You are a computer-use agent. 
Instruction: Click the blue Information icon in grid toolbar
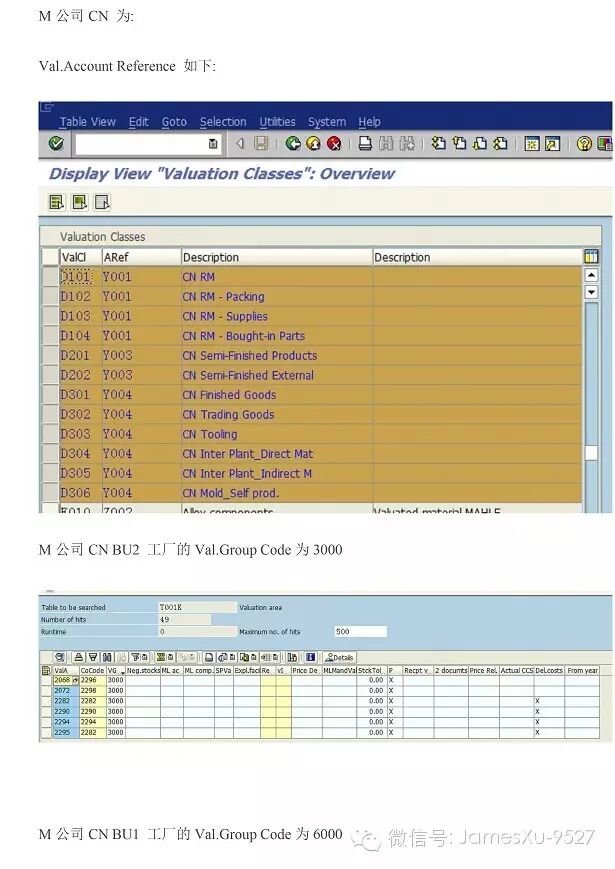310,657
